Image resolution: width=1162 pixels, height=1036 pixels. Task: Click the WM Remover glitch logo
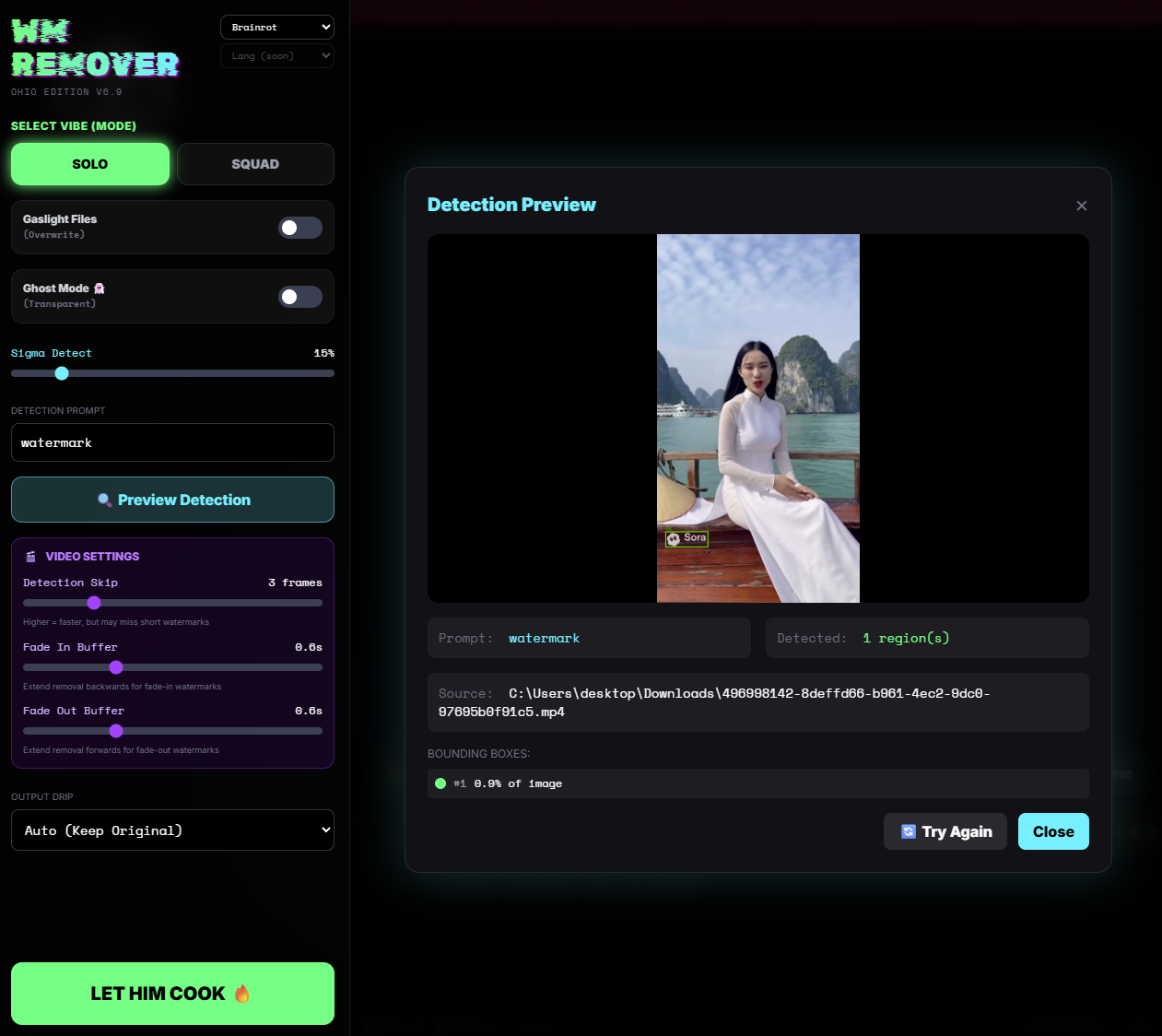(x=92, y=48)
